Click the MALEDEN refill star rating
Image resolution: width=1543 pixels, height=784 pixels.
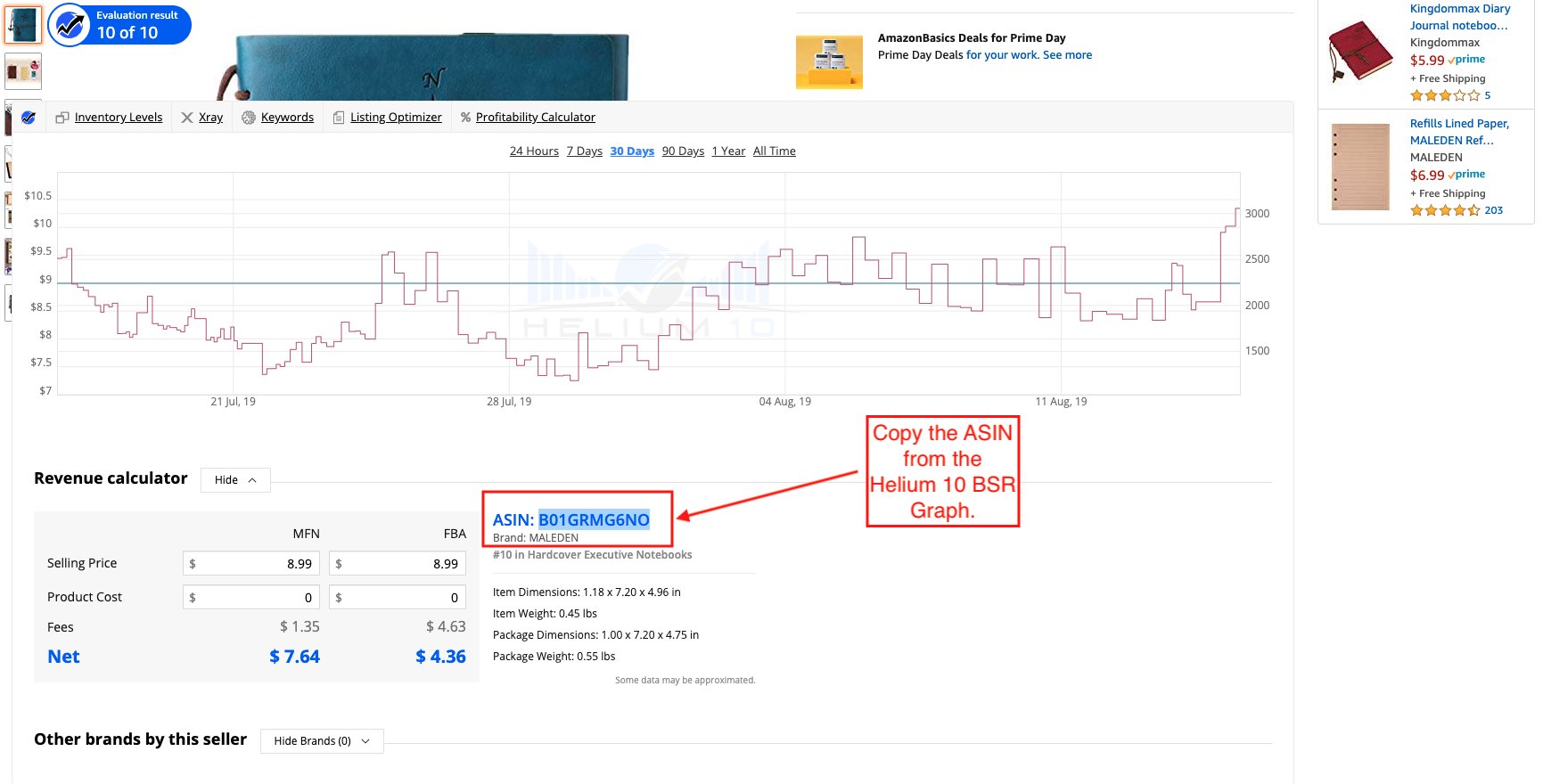coord(1445,211)
